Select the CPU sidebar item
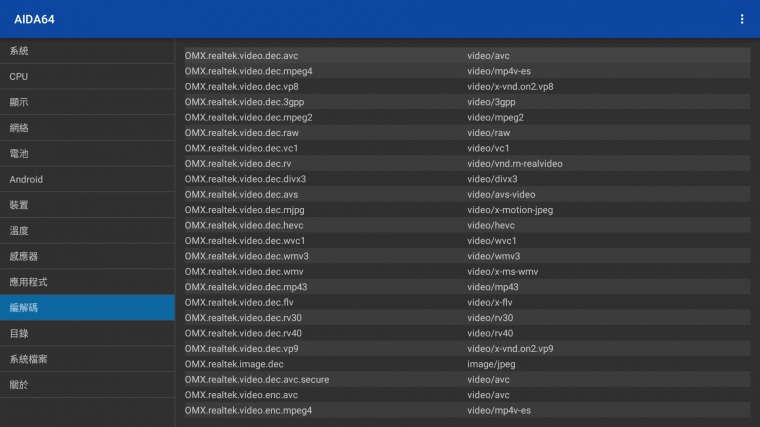760x427 pixels. click(87, 77)
